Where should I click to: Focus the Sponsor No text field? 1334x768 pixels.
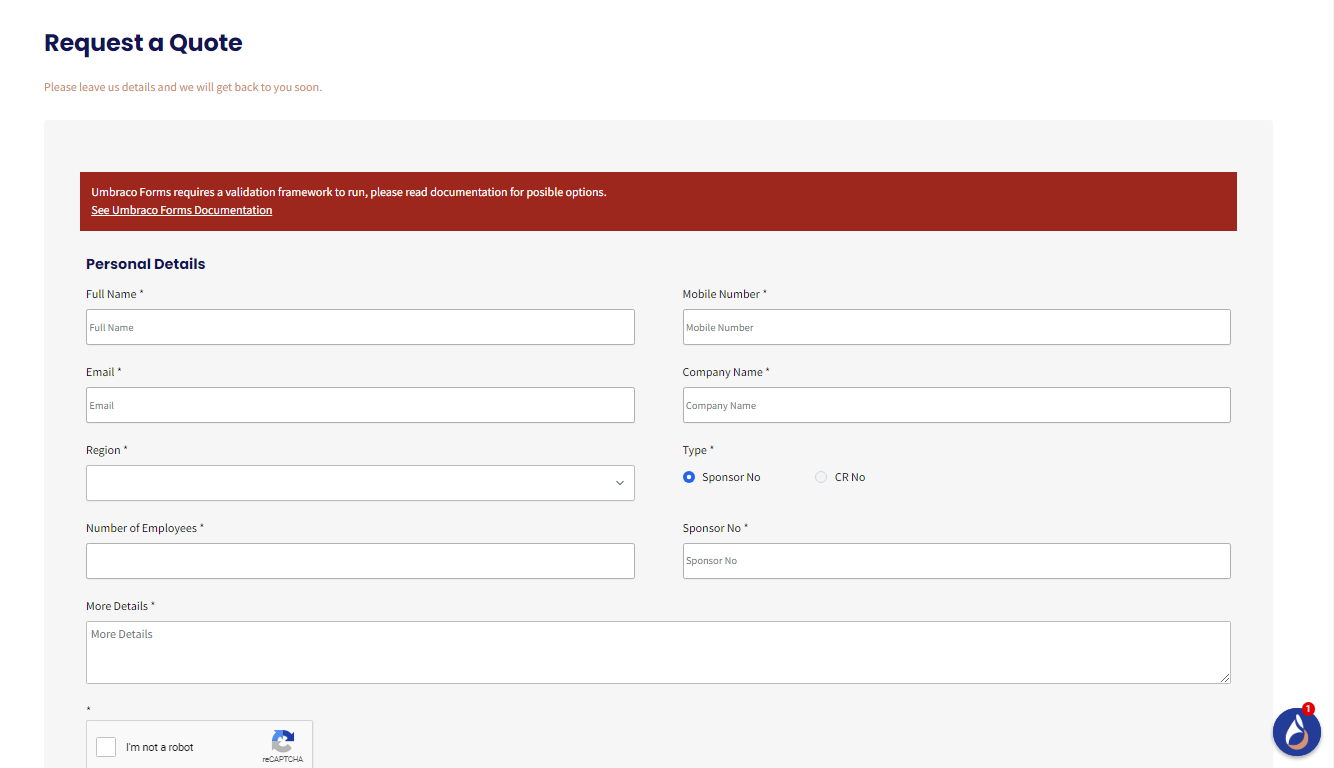[x=956, y=561]
